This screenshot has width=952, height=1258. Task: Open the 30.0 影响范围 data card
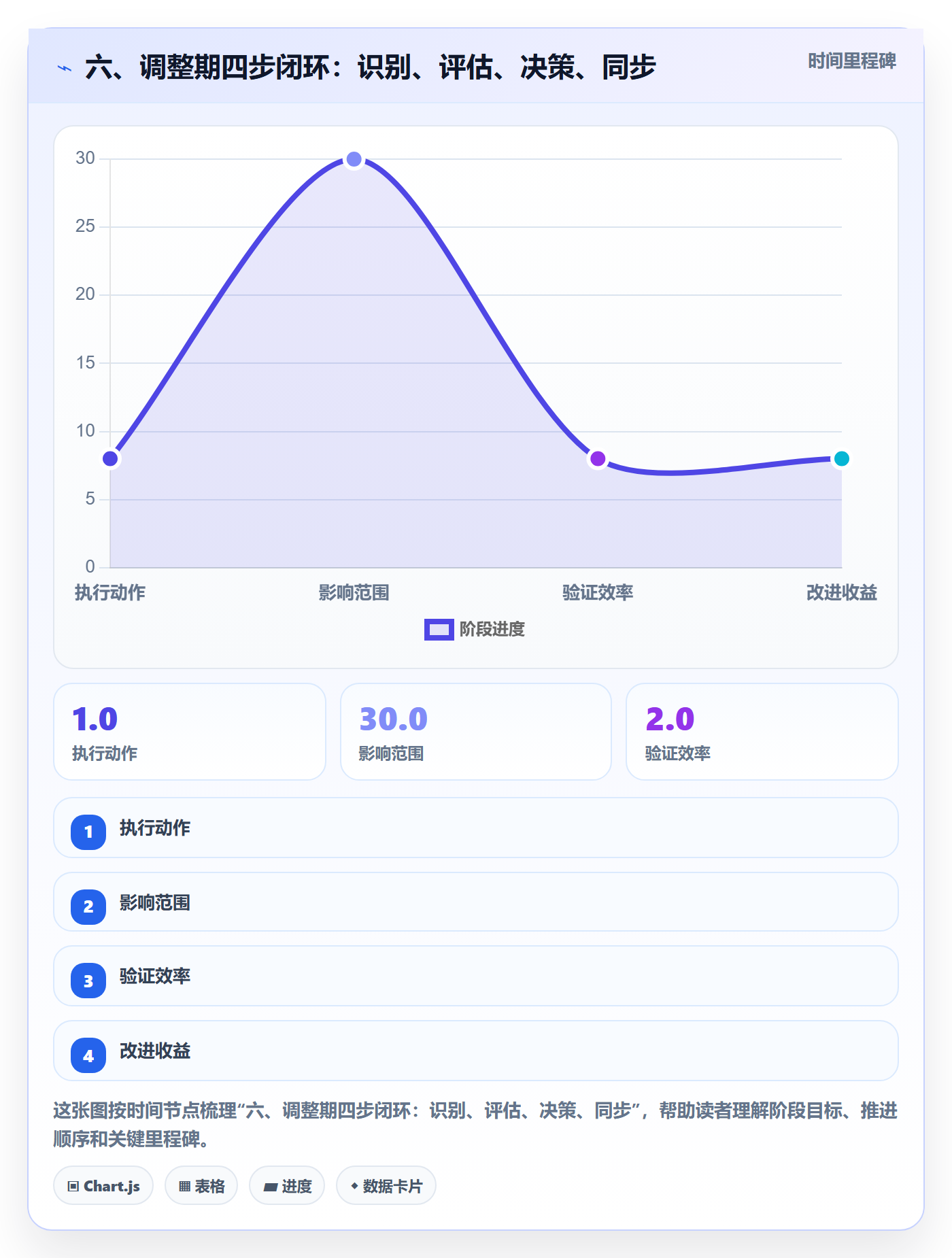[x=476, y=732]
